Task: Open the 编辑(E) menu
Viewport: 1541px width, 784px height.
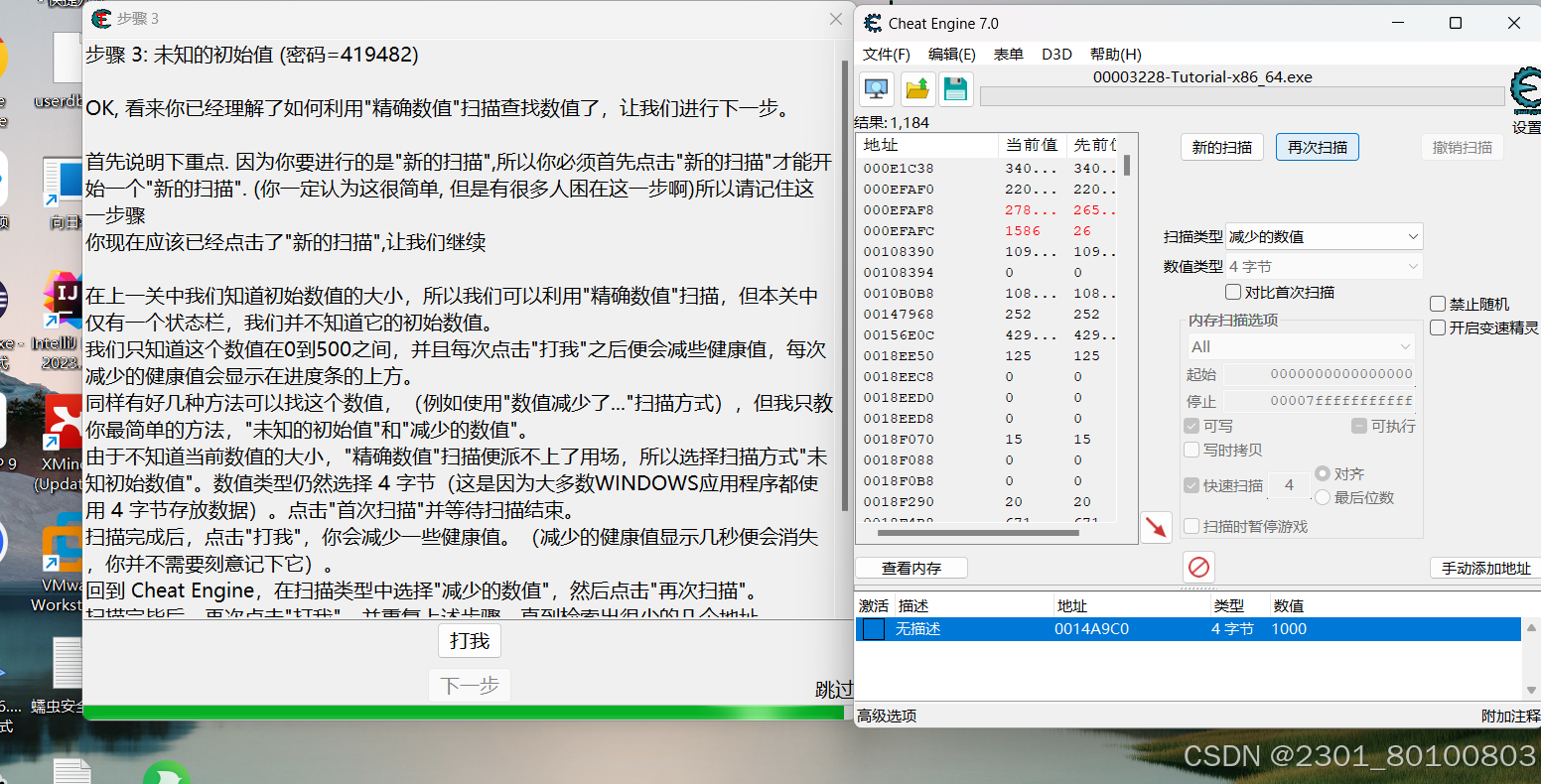Action: (951, 54)
